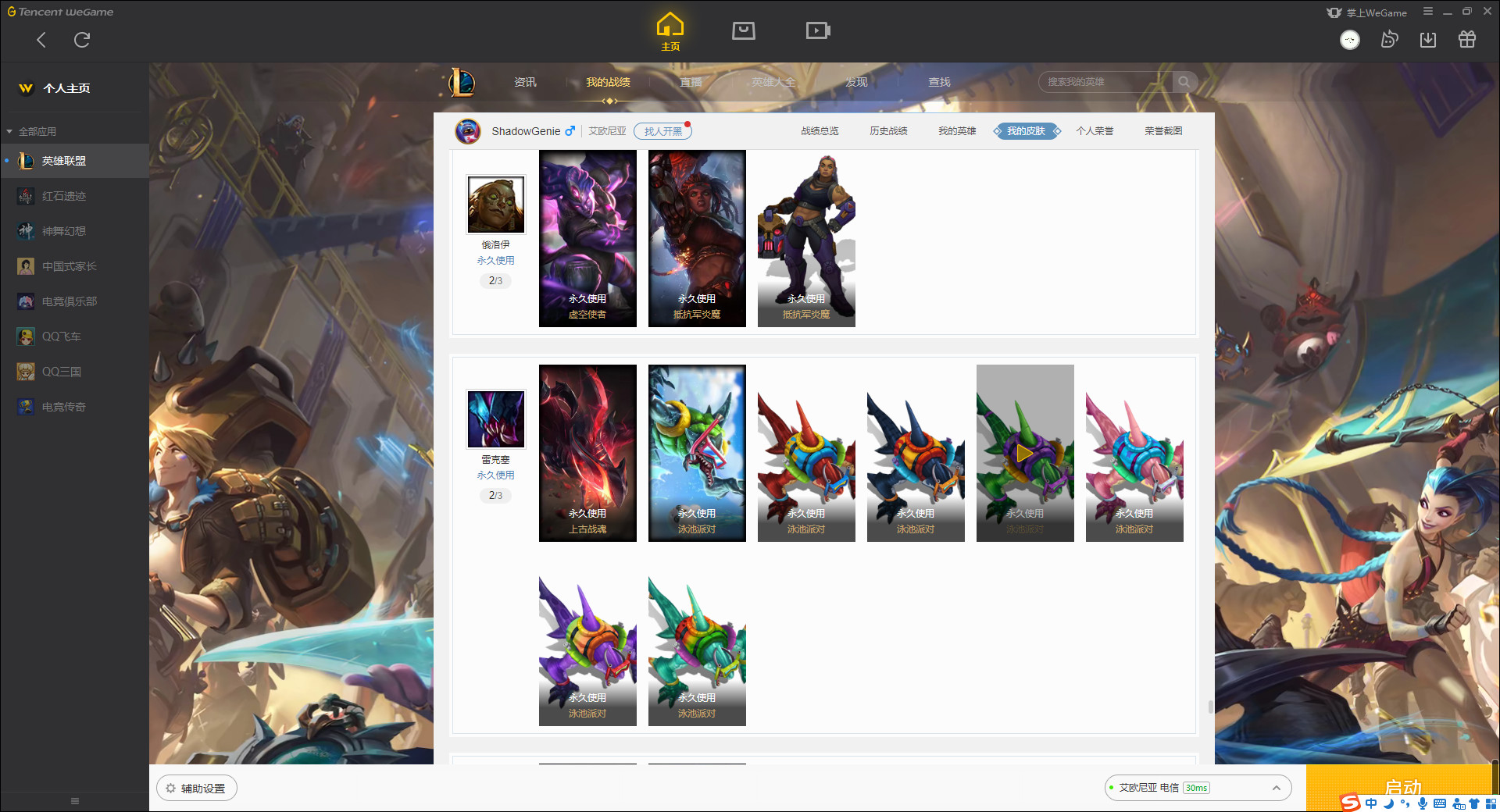
Task: Open the 历史战绩 sub-tab
Action: click(888, 131)
